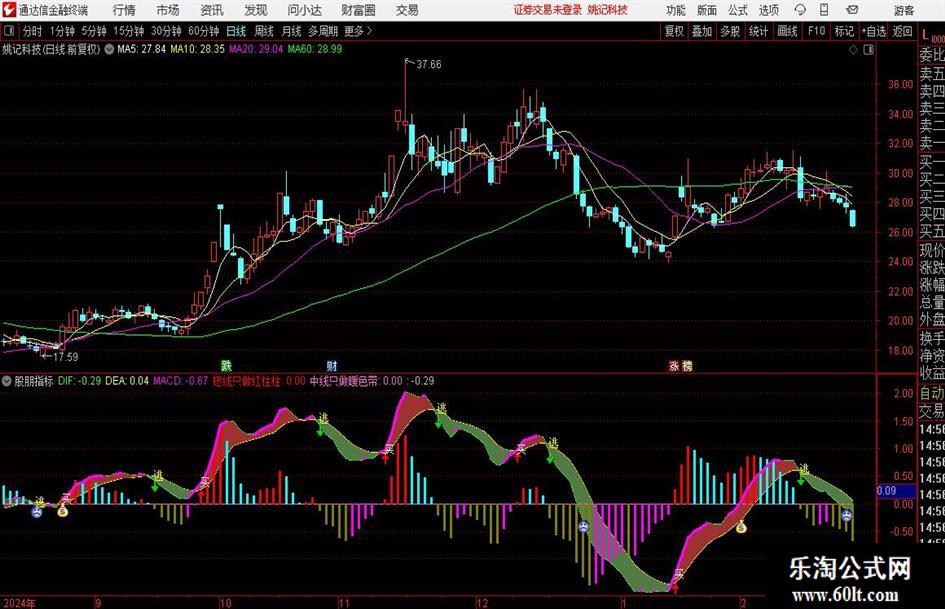Open the F10 company info button

click(817, 31)
